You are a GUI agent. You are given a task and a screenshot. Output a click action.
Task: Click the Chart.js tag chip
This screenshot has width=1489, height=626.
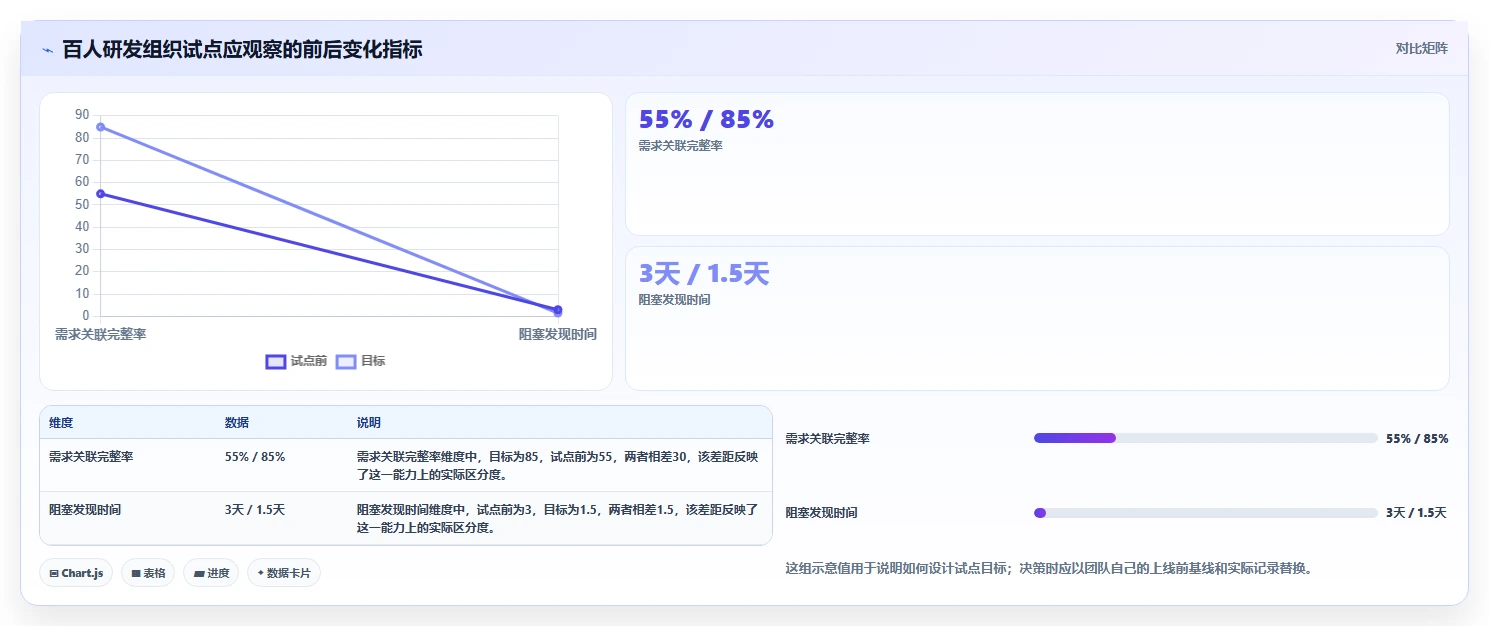(77, 573)
